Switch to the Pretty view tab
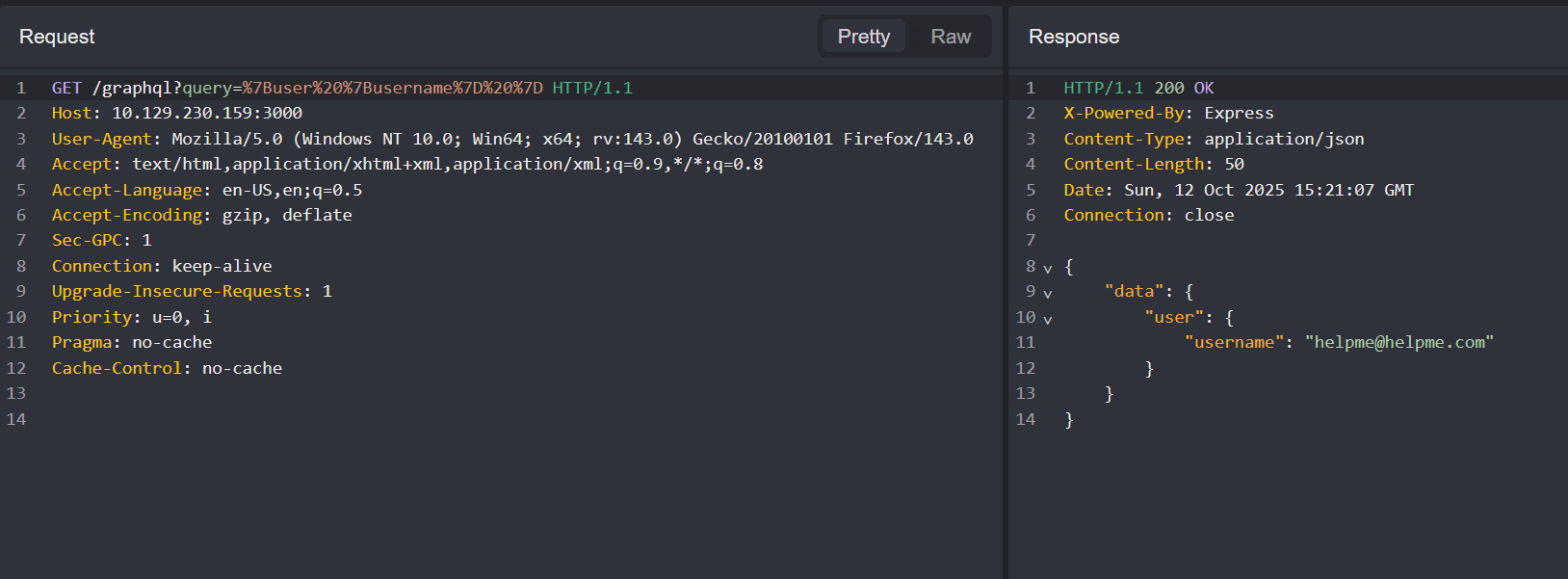The image size is (1568, 579). [x=863, y=37]
